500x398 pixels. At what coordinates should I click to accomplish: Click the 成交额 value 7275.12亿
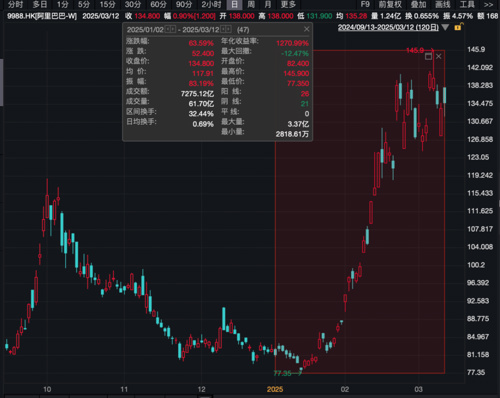(197, 94)
